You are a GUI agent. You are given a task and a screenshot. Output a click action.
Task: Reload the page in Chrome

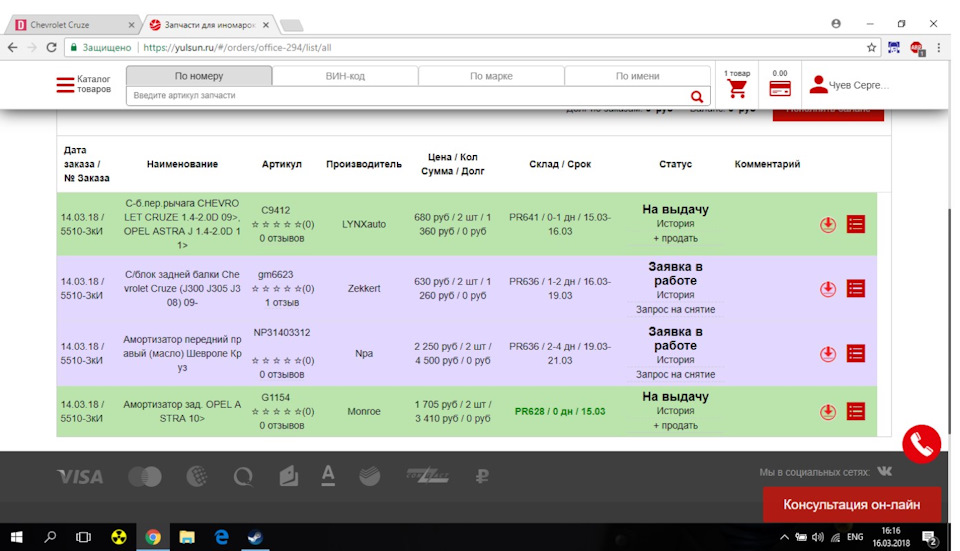click(x=51, y=47)
